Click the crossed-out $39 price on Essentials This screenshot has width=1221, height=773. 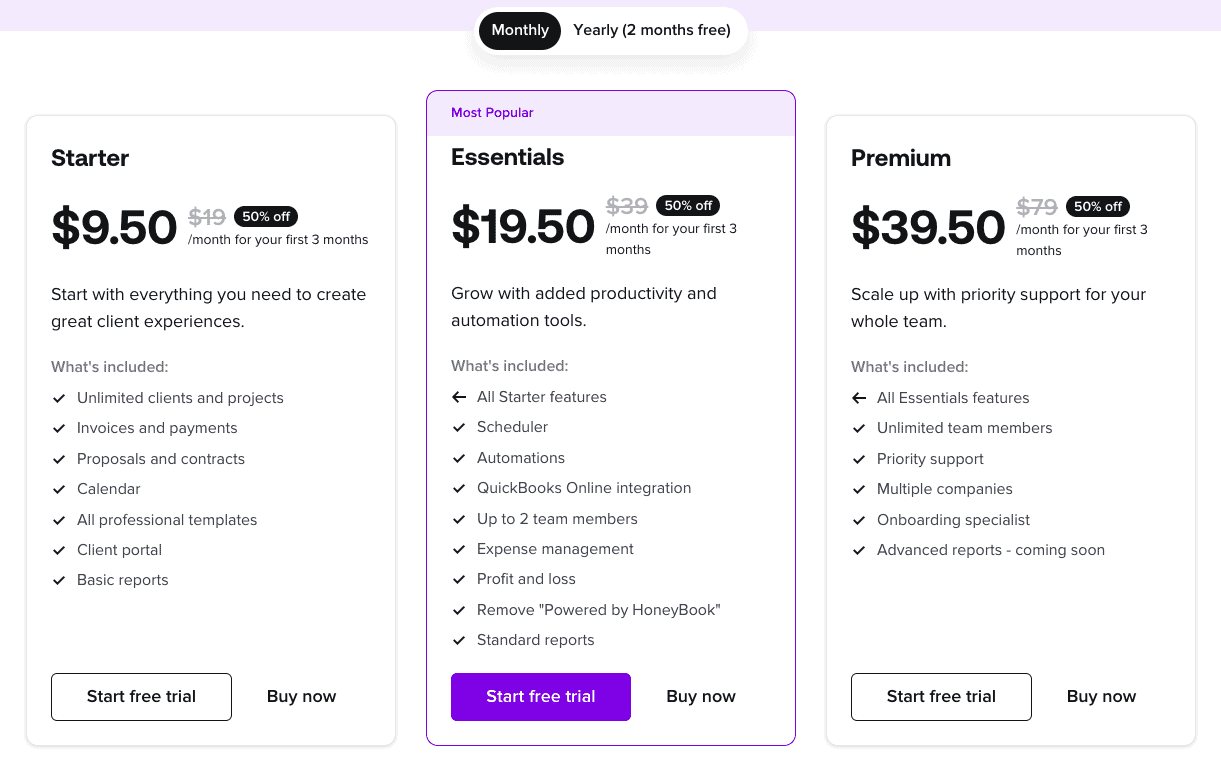point(626,205)
